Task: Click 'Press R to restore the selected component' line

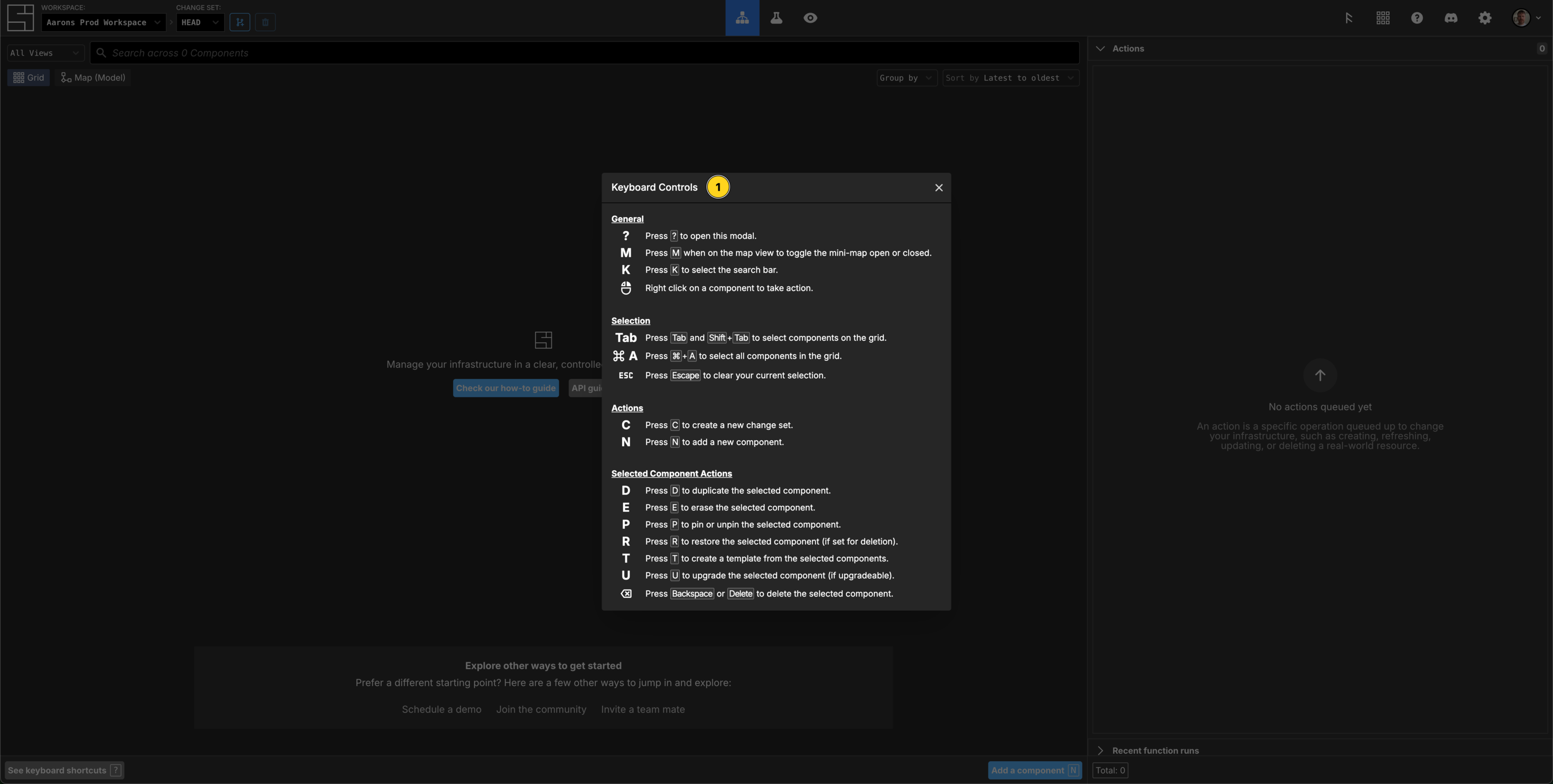Action: 772,542
